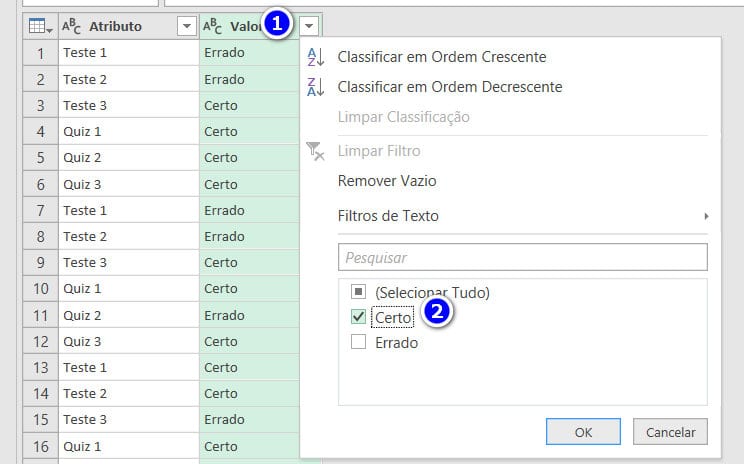Click the Errado value in row 15
The image size is (744, 464).
(x=250, y=419)
